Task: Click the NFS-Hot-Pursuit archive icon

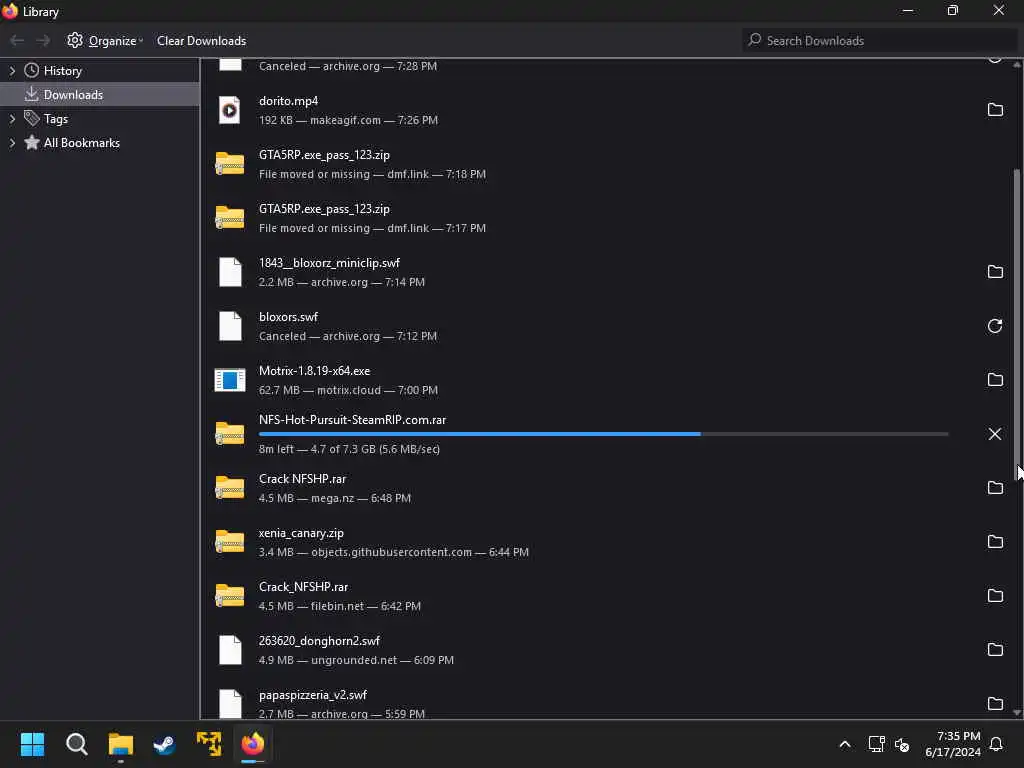Action: (230, 434)
